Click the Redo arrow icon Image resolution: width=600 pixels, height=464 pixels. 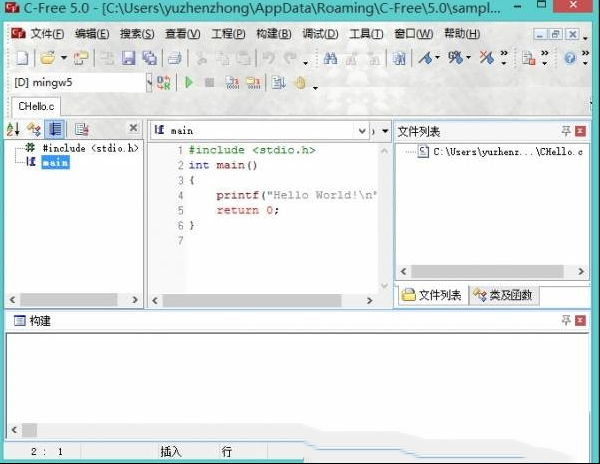coord(290,58)
